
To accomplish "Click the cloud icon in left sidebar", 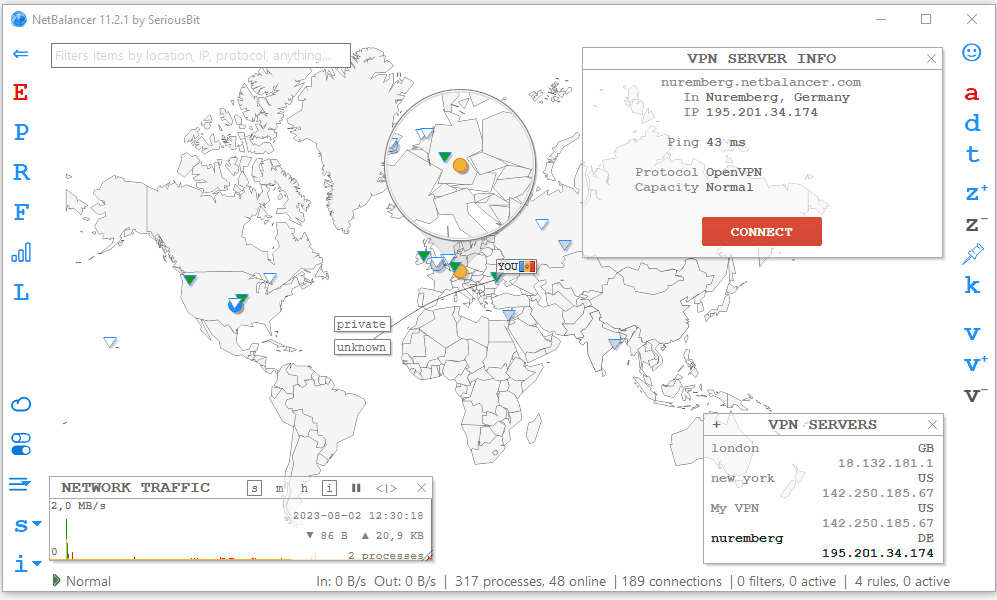I will pos(21,404).
